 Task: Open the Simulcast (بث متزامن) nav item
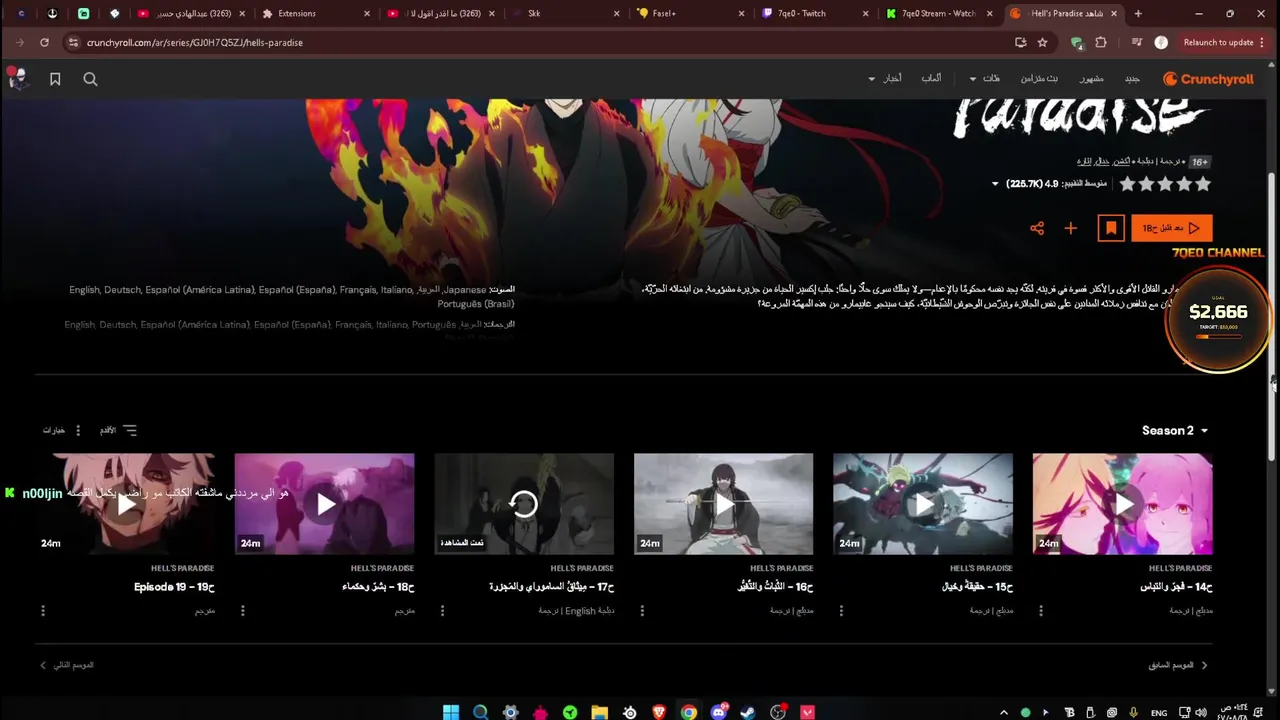coord(1039,79)
